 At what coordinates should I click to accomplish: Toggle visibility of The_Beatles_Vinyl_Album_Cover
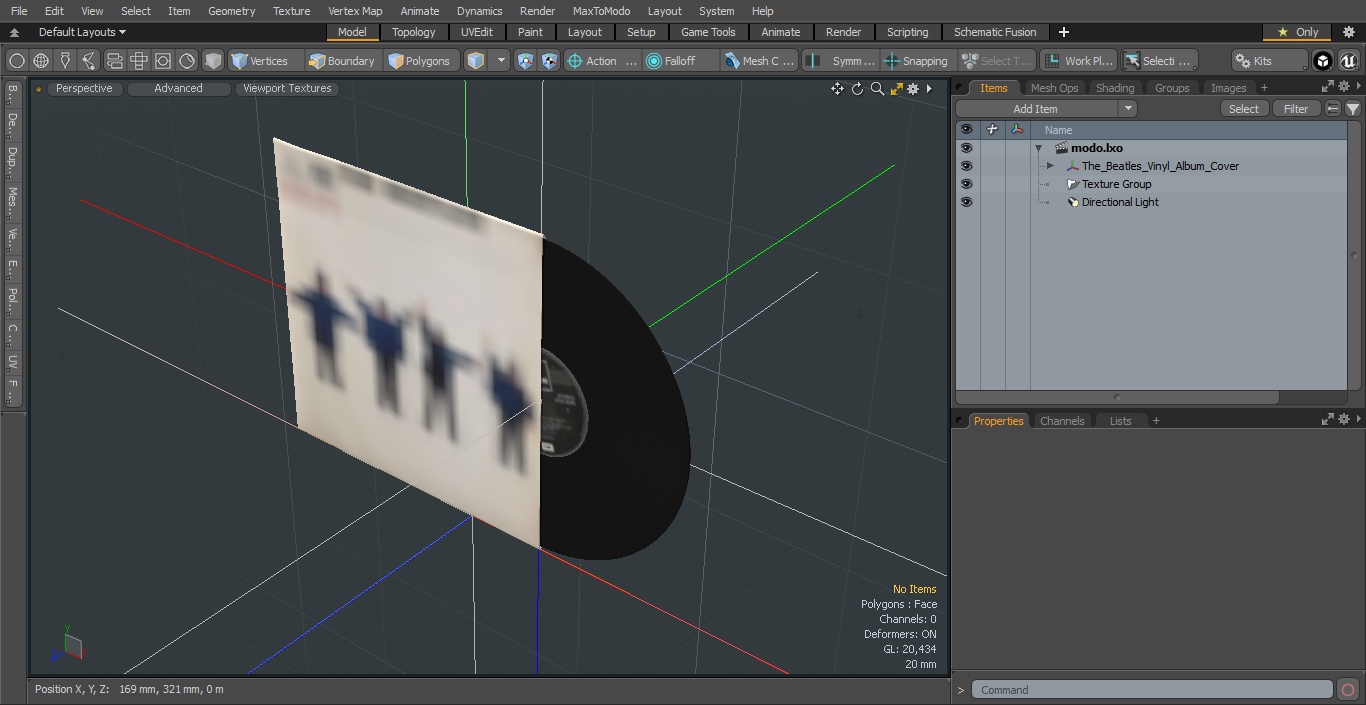pyautogui.click(x=966, y=166)
